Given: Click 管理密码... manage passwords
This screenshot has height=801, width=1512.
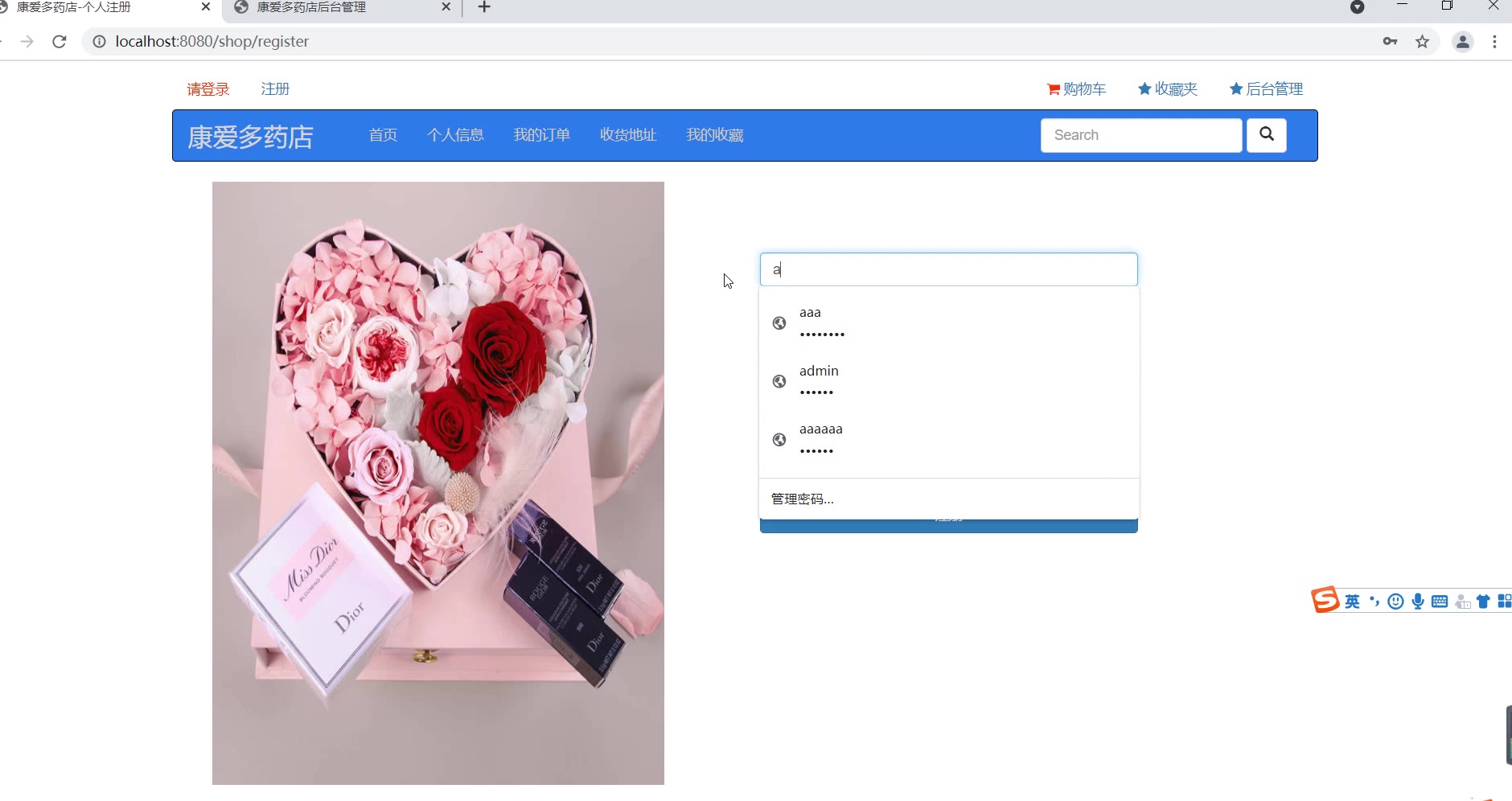Looking at the screenshot, I should (x=803, y=499).
